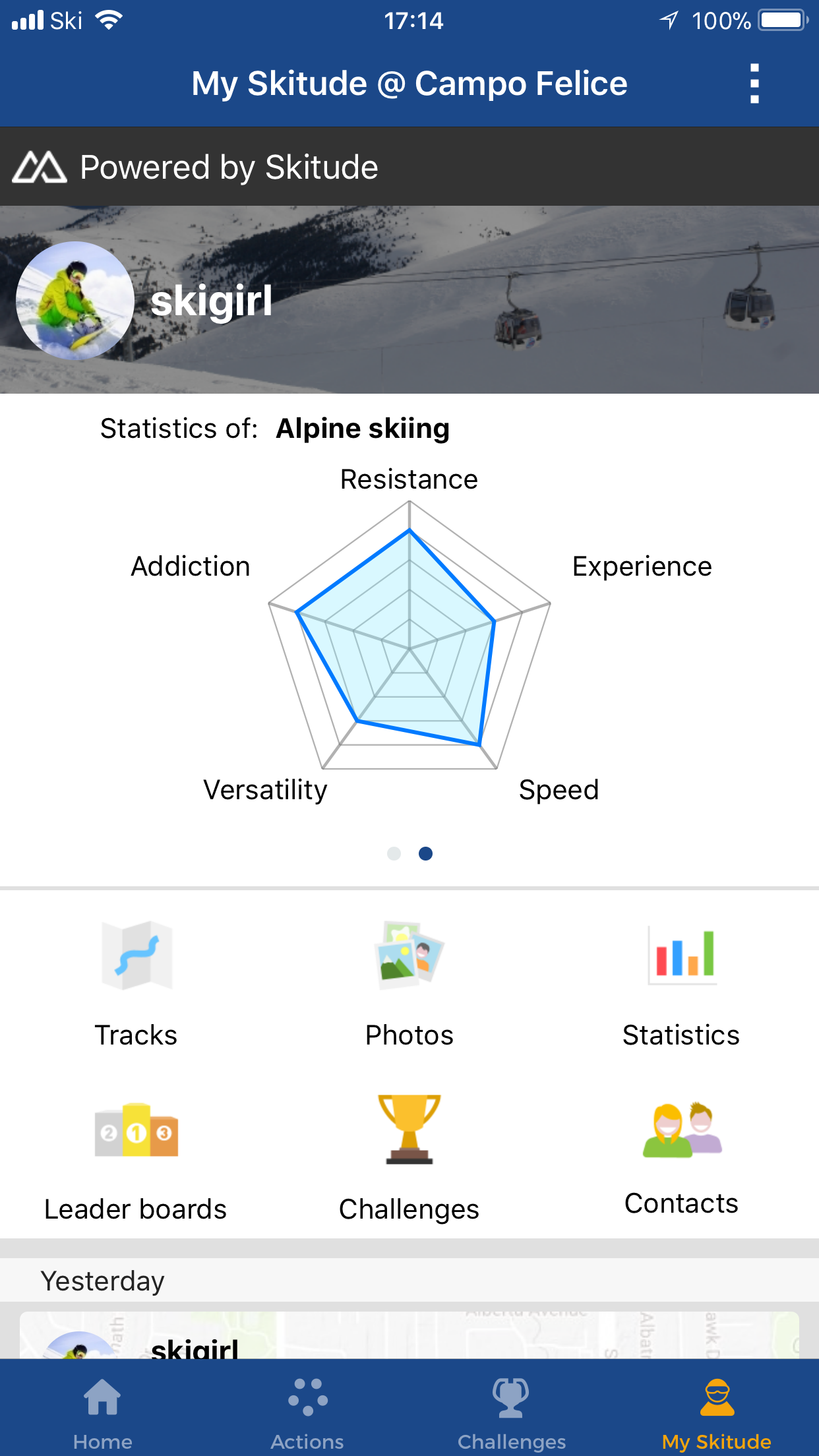Viewport: 819px width, 1456px height.
Task: Open yesterday's skigirl activity card
Action: [x=409, y=1336]
